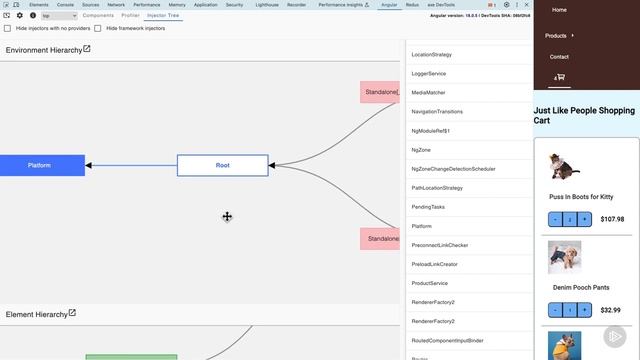Open DevTools settings gear in top bar
640x360 pixels.
pos(507,5)
